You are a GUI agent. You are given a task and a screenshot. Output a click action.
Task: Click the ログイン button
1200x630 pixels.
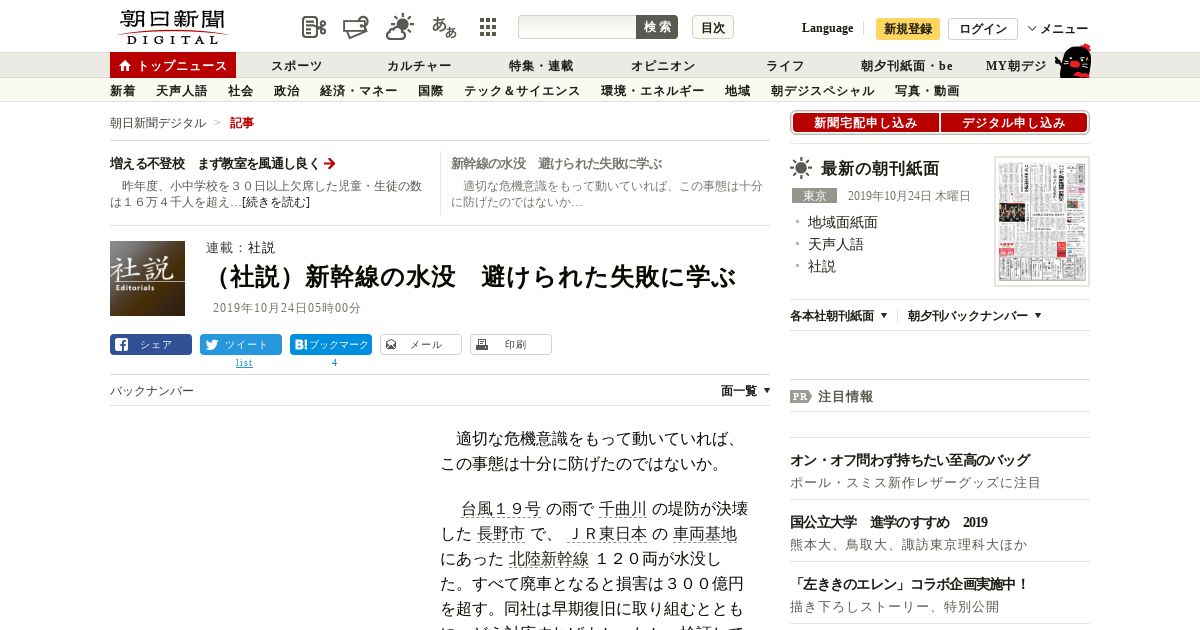[x=983, y=29]
